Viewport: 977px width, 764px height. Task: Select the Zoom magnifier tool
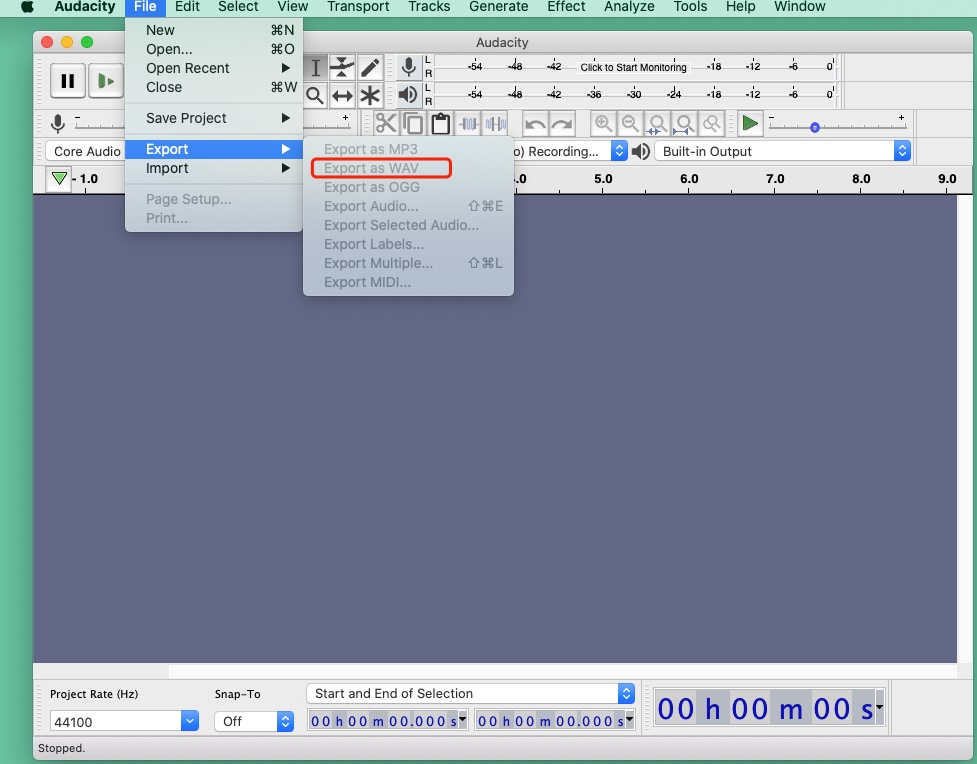[316, 95]
